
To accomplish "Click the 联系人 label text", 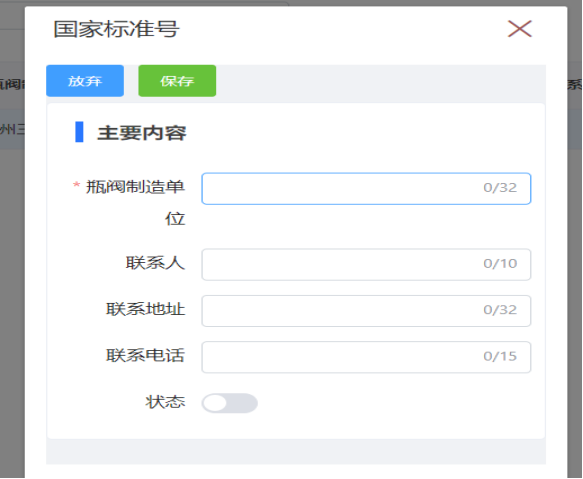I will pyautogui.click(x=155, y=263).
